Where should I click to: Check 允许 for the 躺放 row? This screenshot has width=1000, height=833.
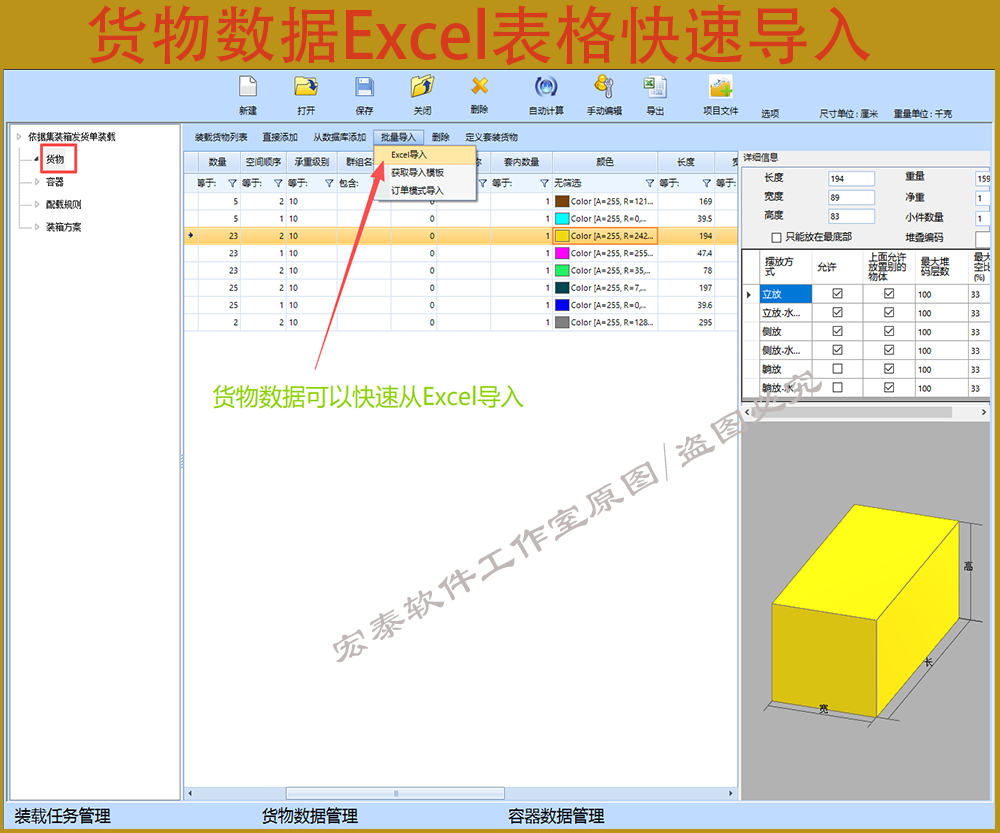(837, 369)
